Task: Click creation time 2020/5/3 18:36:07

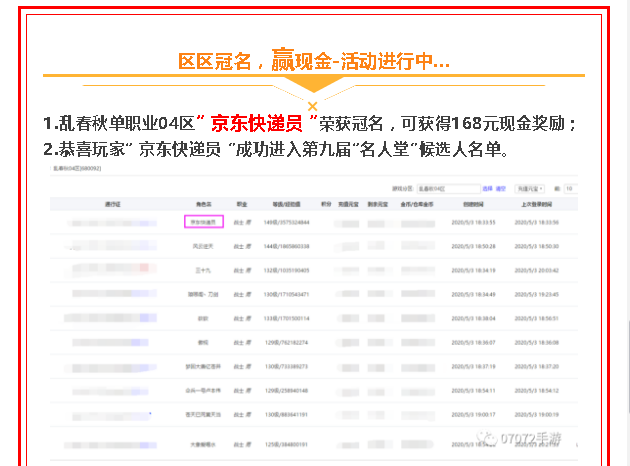Action: pyautogui.click(x=473, y=343)
